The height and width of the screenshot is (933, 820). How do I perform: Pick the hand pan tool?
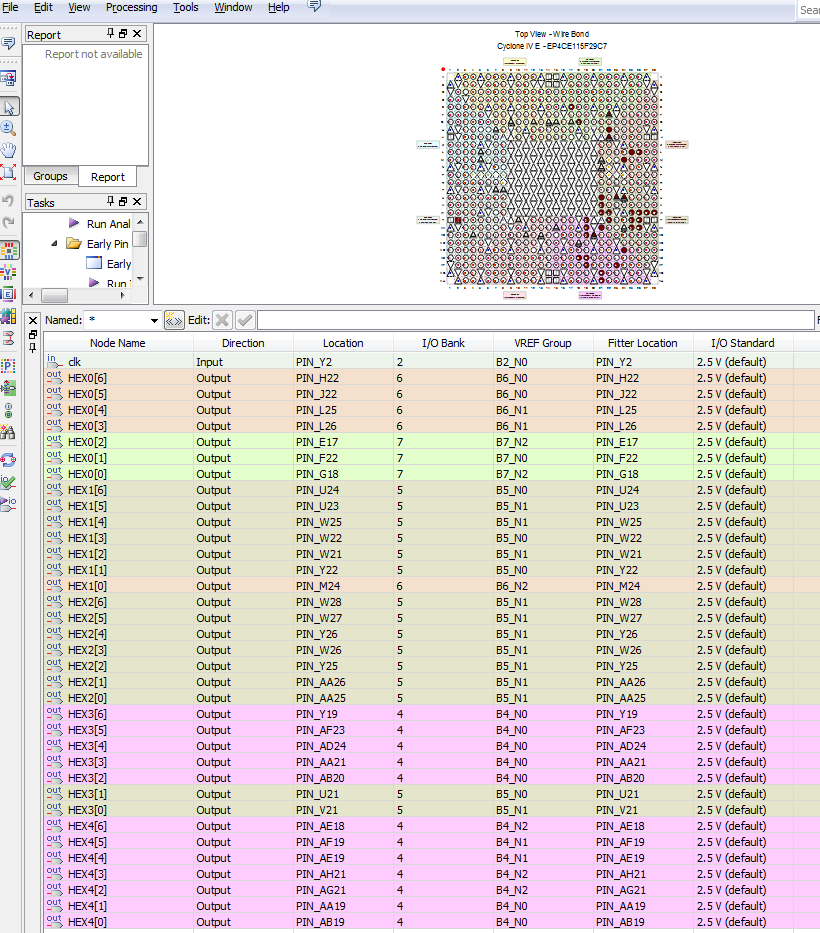9,150
